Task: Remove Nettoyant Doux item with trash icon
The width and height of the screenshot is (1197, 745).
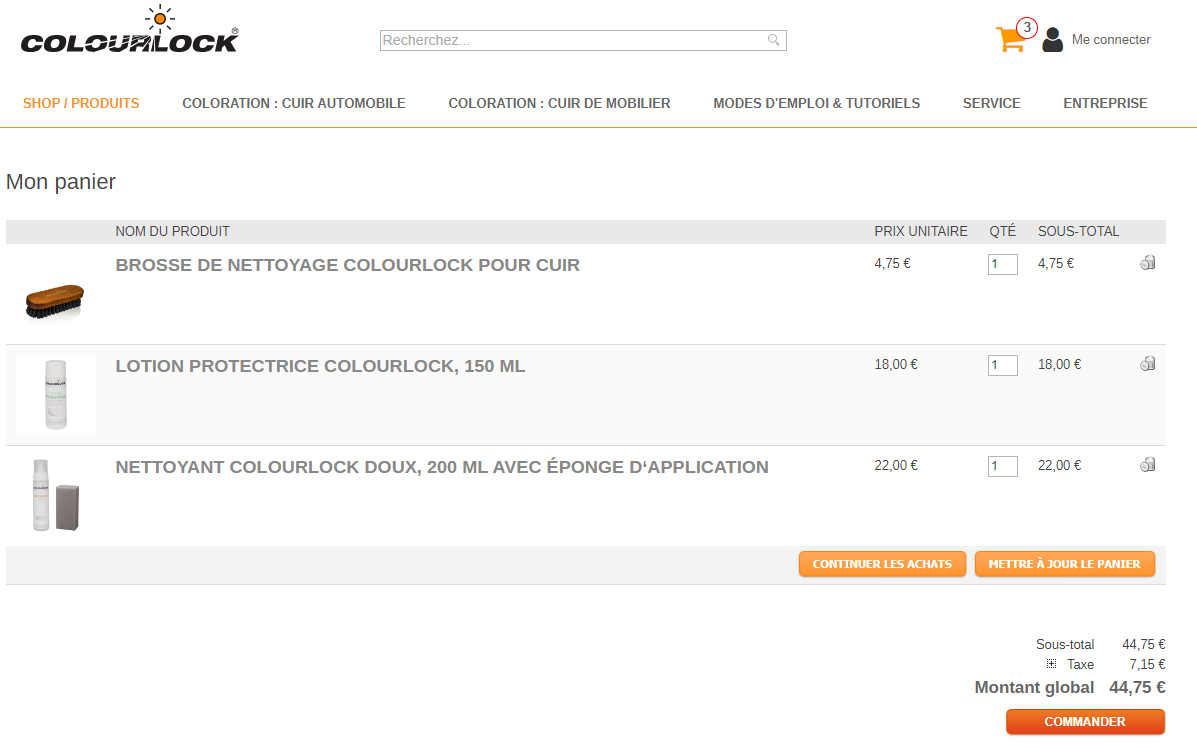Action: 1147,464
